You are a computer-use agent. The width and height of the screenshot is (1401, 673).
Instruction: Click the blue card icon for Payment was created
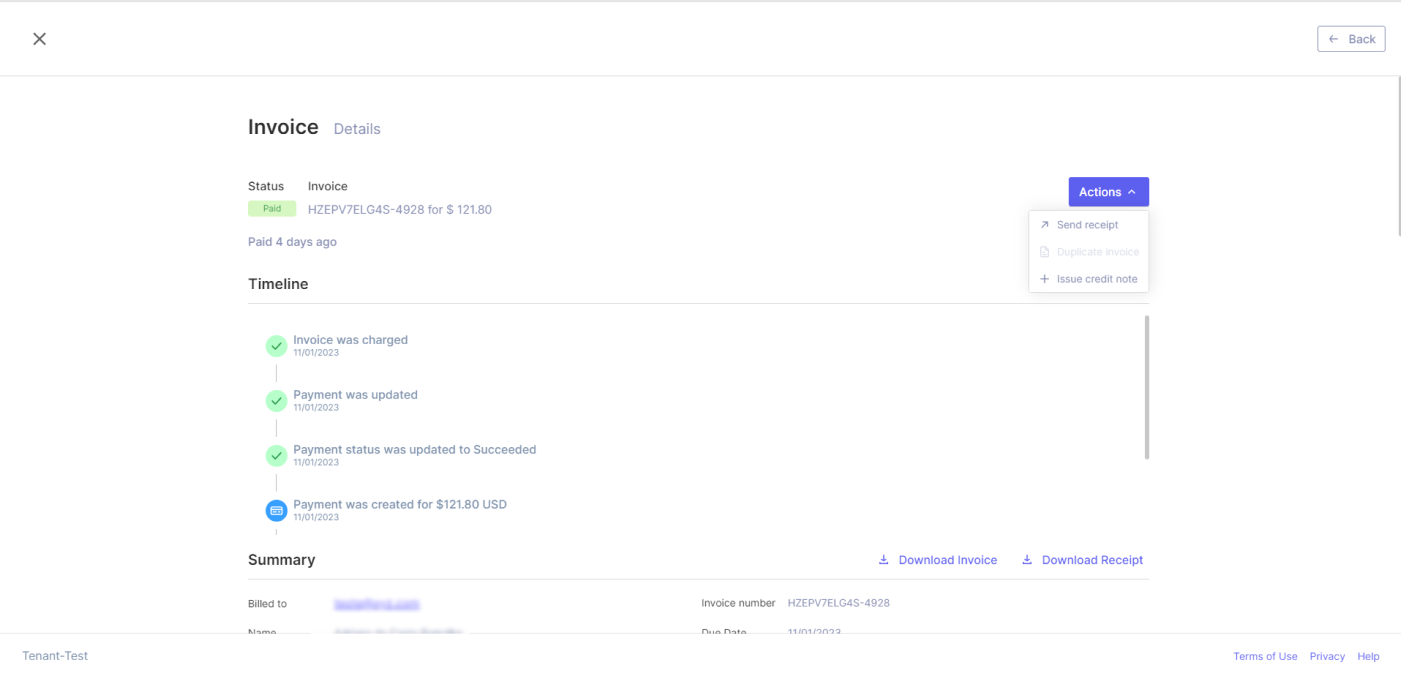click(276, 511)
